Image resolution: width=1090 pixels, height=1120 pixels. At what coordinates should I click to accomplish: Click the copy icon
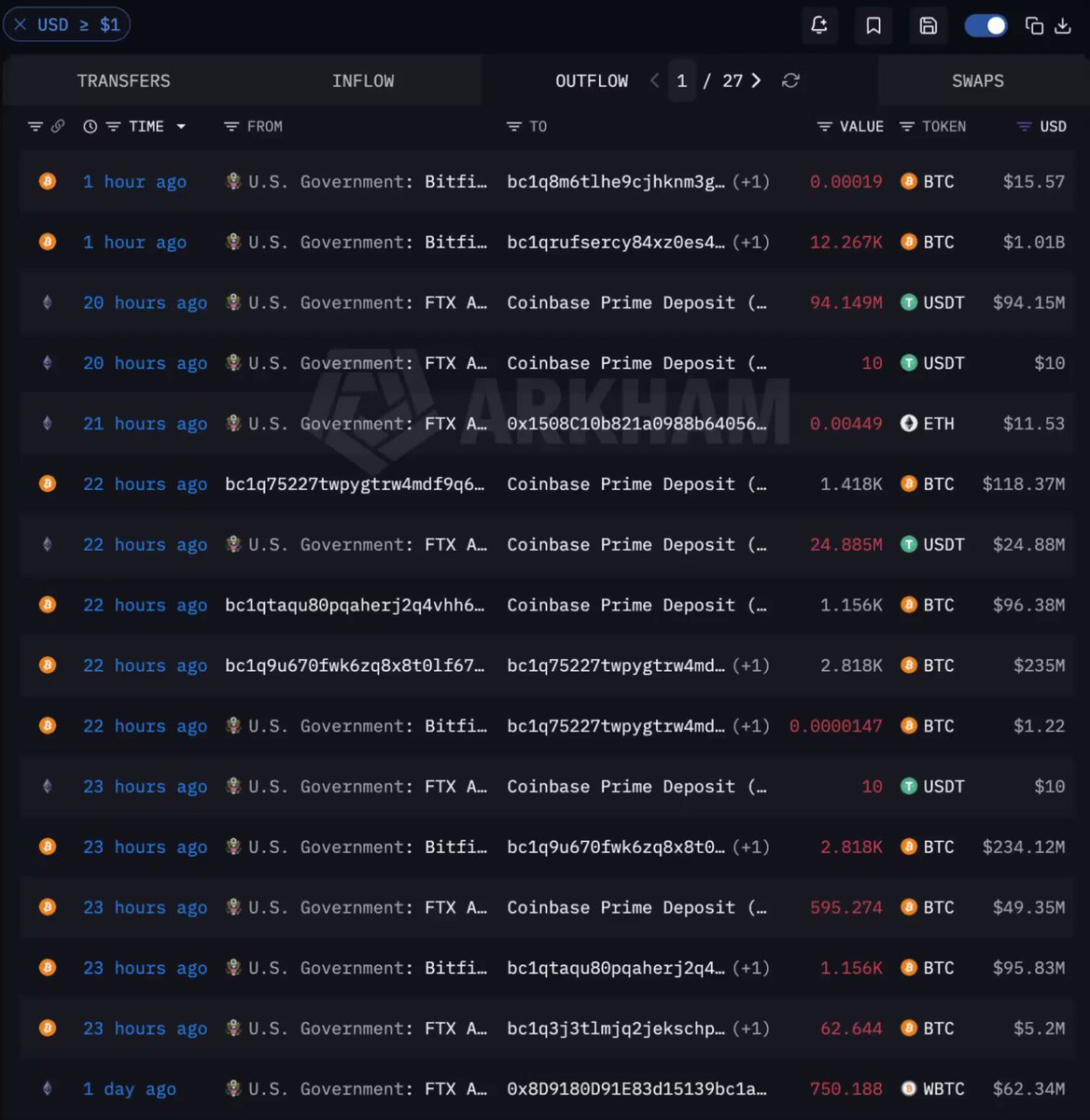pyautogui.click(x=1034, y=26)
